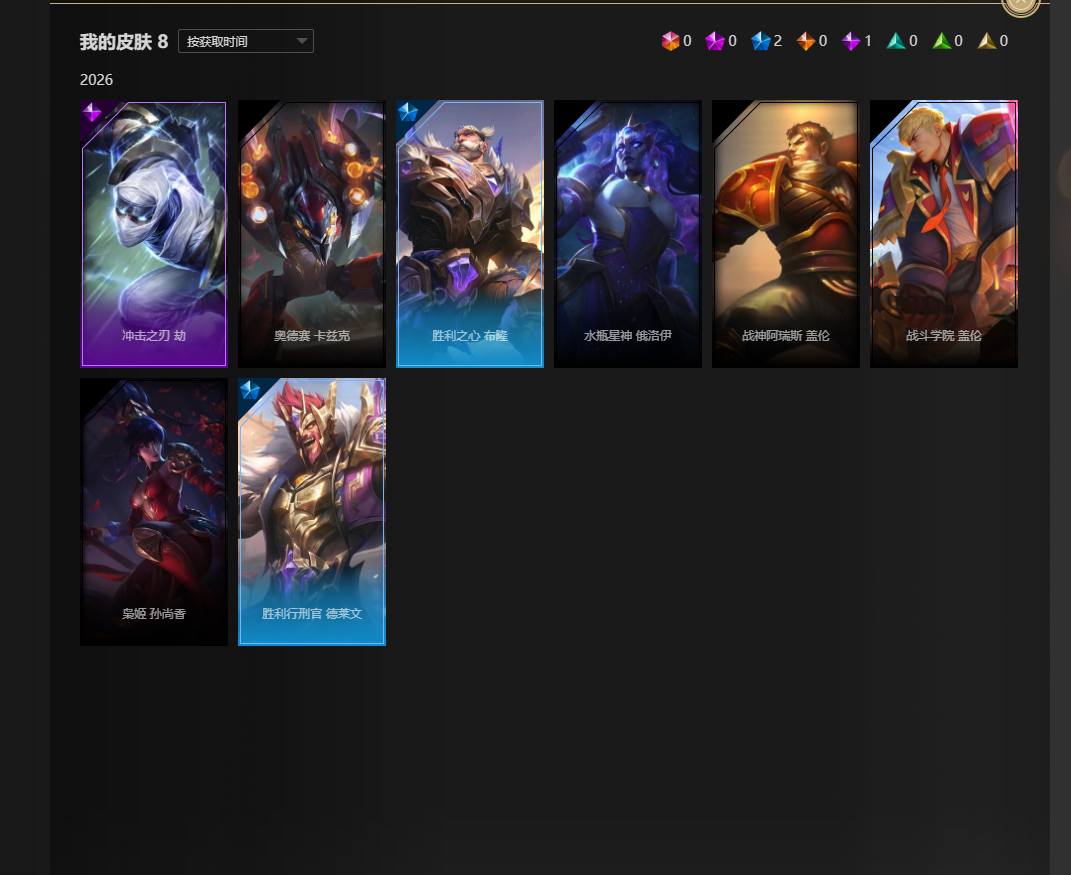Click the teal triangle rarity icon
This screenshot has width=1071, height=875.
tap(895, 41)
